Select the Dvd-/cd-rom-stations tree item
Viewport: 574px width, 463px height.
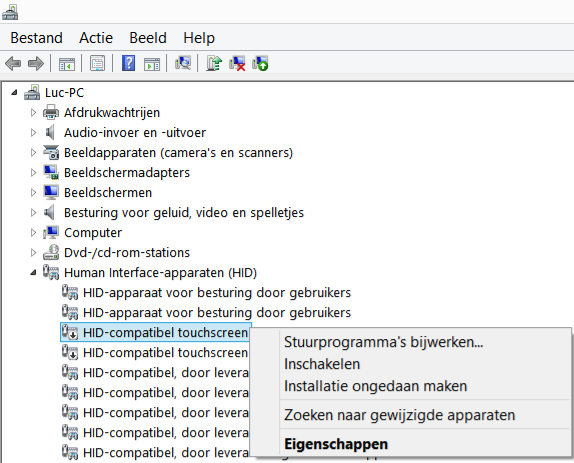tap(127, 253)
